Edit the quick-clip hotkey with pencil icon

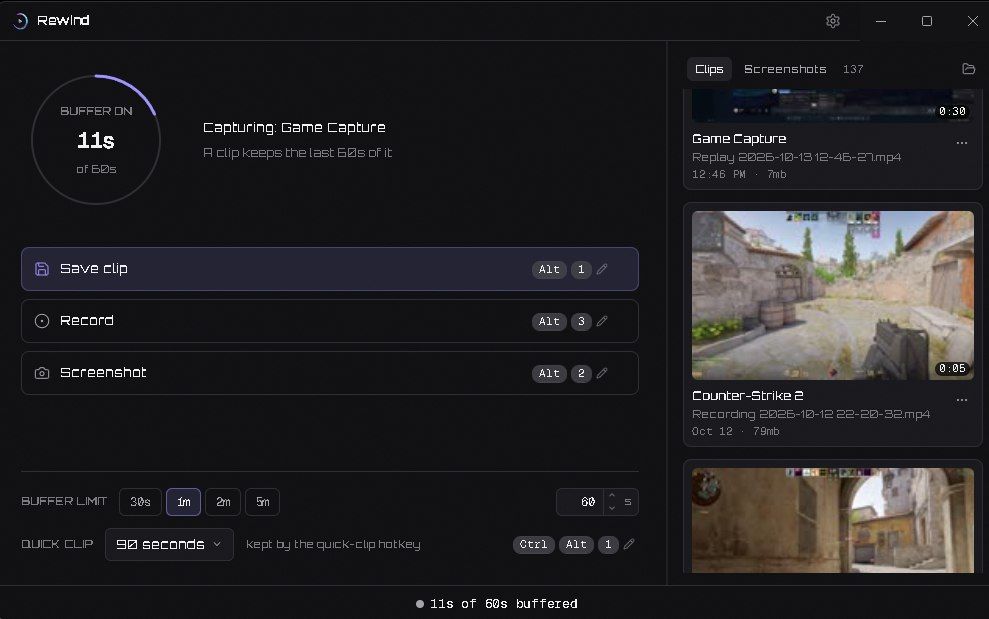pyautogui.click(x=629, y=544)
